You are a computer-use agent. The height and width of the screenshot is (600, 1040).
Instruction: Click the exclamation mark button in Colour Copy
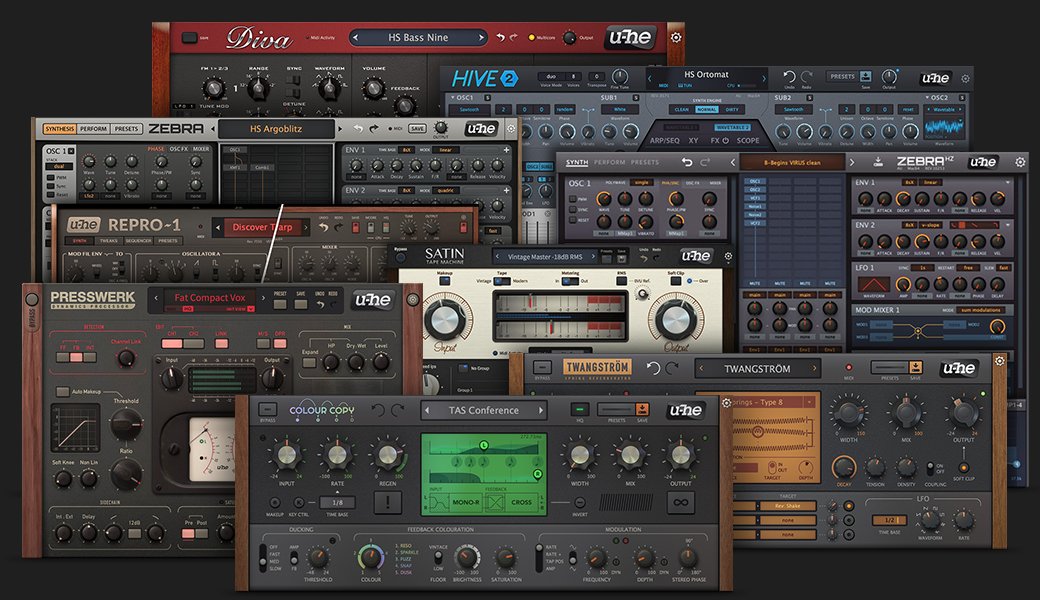click(x=387, y=501)
